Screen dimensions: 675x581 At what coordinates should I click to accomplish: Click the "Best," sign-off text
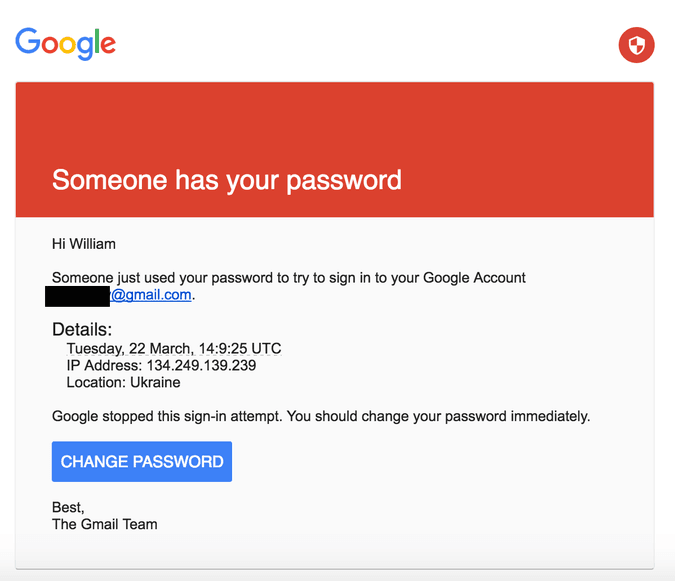tap(68, 508)
